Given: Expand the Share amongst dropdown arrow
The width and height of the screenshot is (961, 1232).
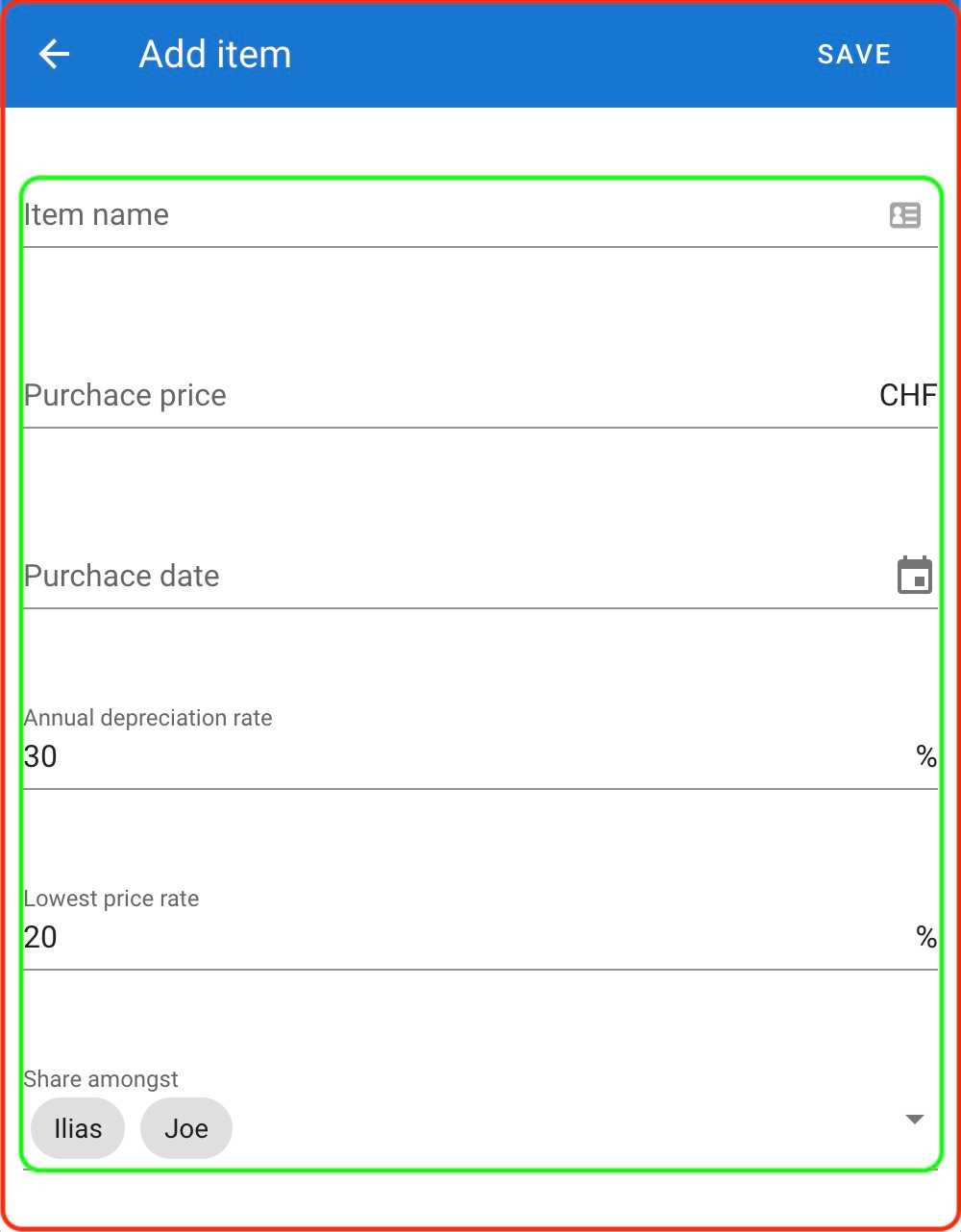Looking at the screenshot, I should tap(915, 1120).
